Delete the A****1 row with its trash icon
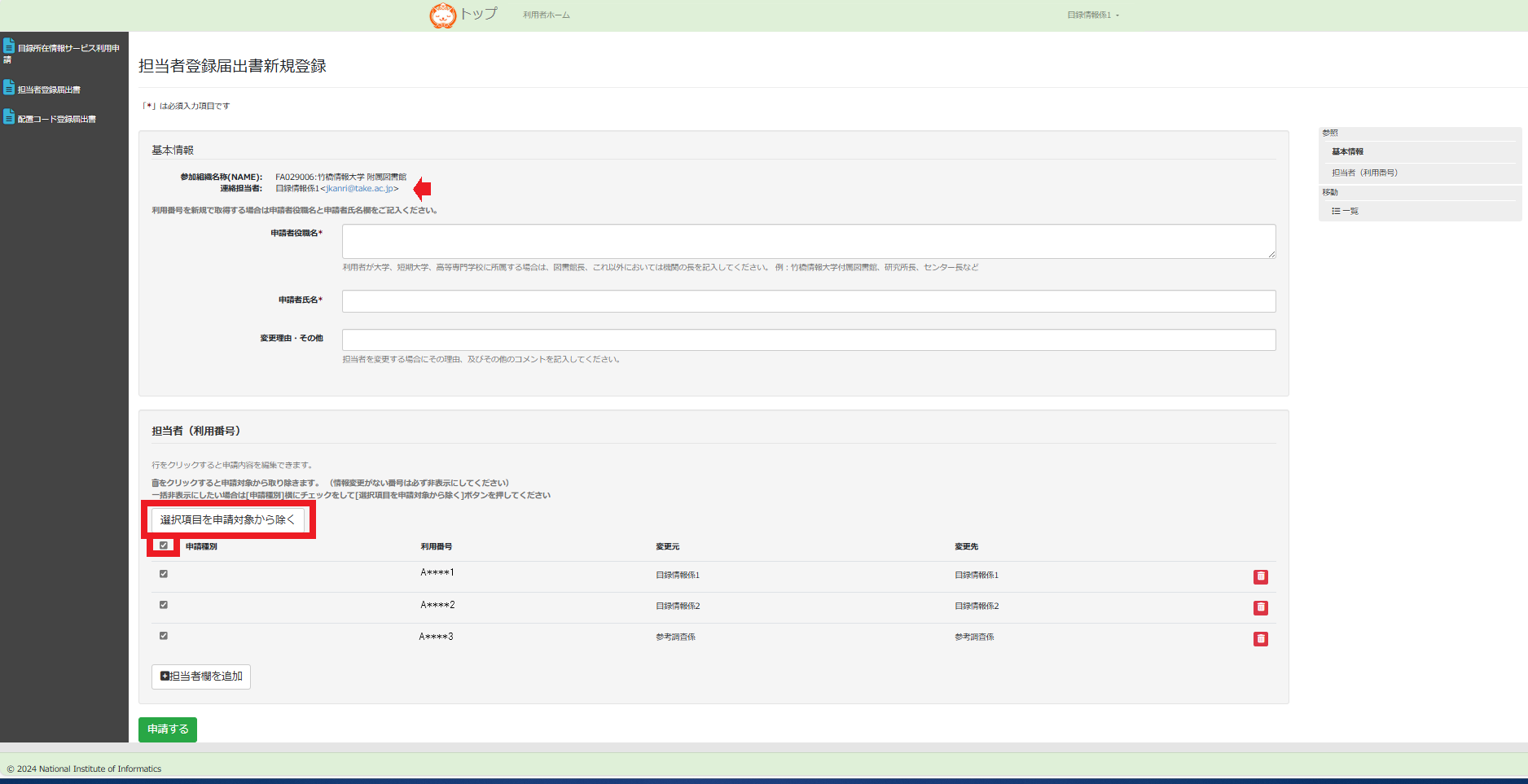The width and height of the screenshot is (1528, 784). (1260, 576)
